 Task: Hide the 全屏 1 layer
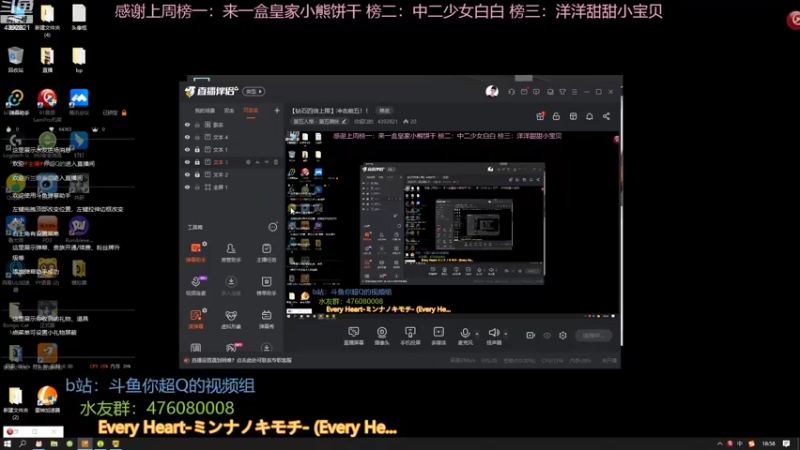[x=187, y=187]
